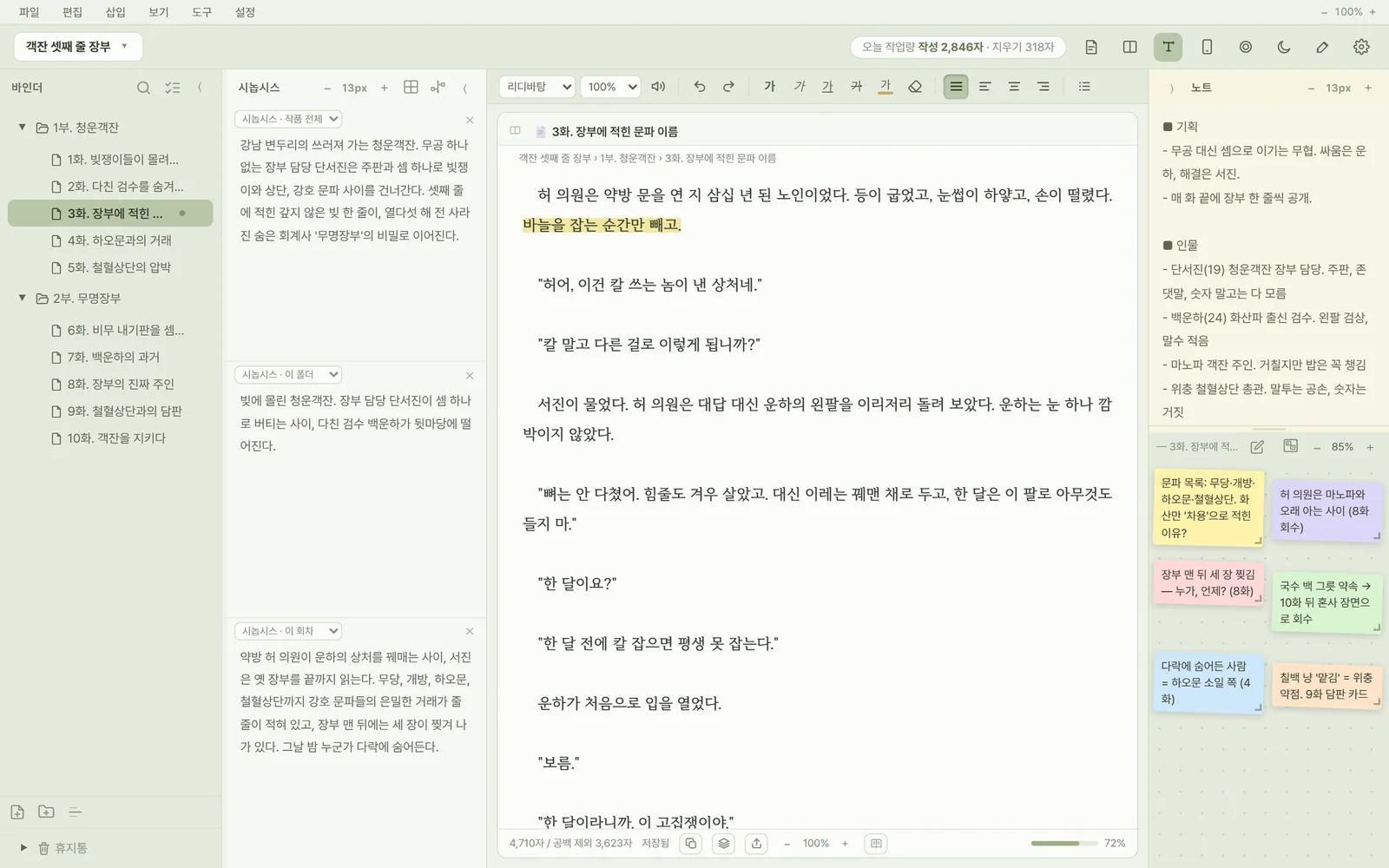
Task: Collapse the 1부. 청운객잔 folder
Action: pyautogui.click(x=23, y=128)
